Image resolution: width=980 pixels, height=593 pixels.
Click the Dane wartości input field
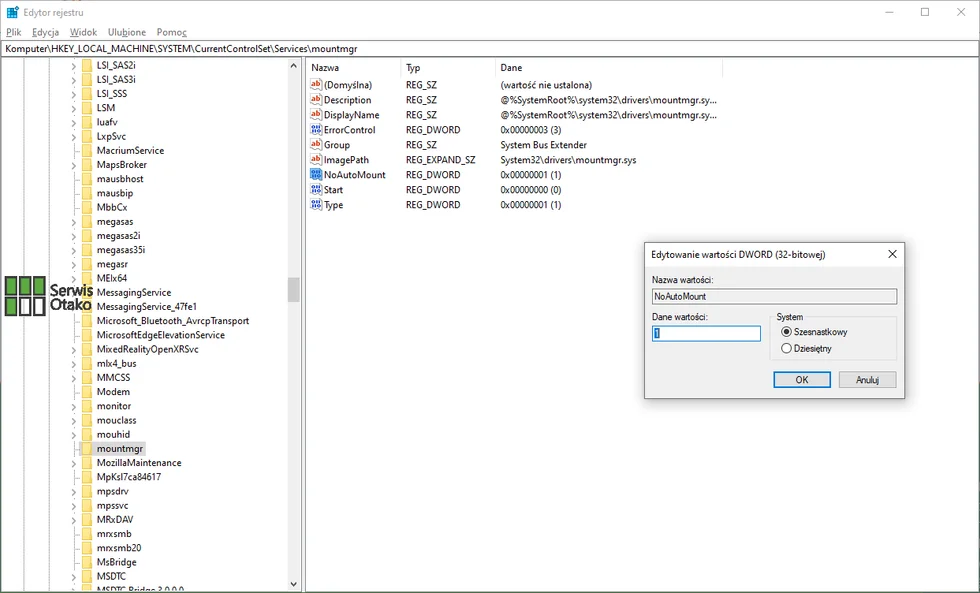(x=706, y=334)
